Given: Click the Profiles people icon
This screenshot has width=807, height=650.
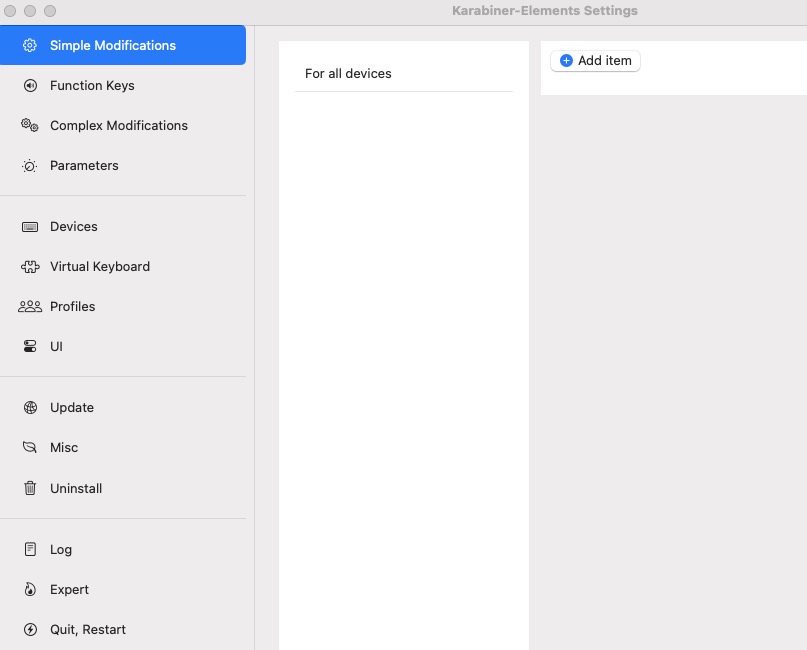Looking at the screenshot, I should point(30,307).
